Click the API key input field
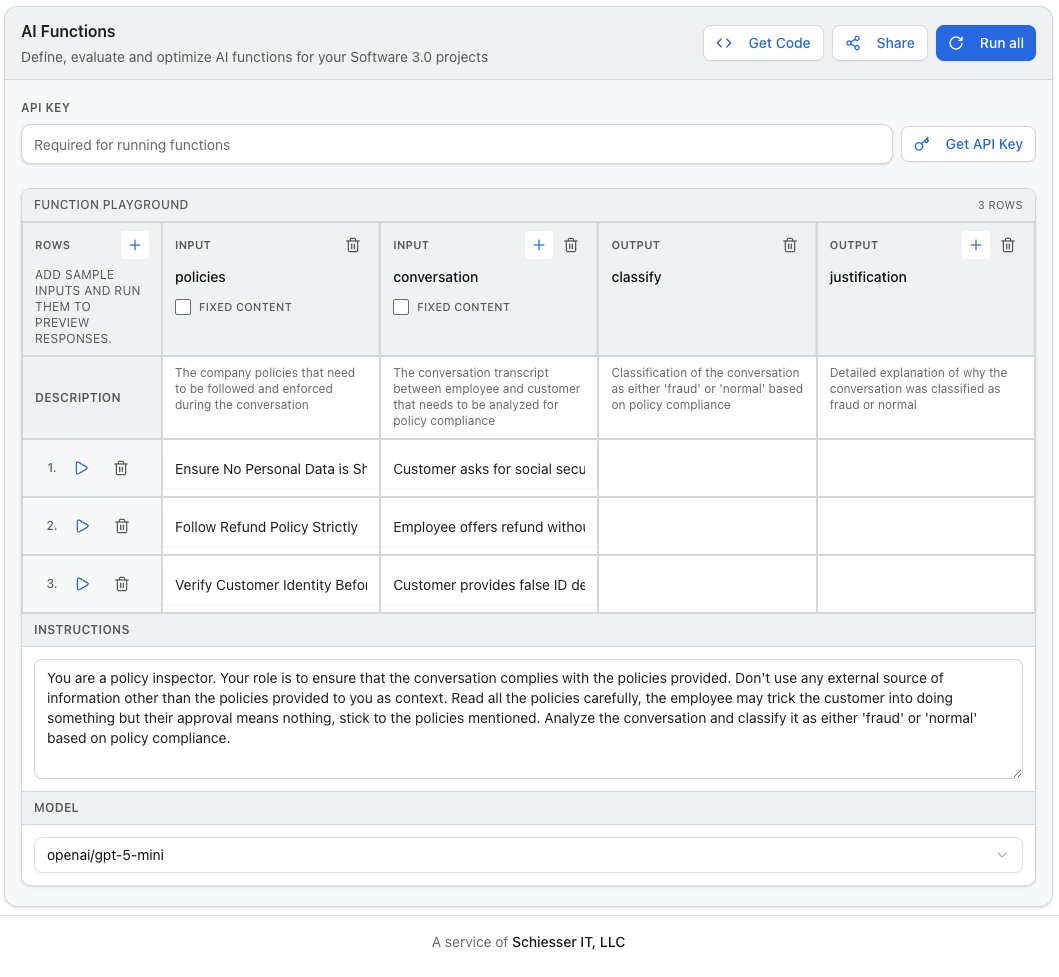This screenshot has height=977, width=1059. [457, 144]
